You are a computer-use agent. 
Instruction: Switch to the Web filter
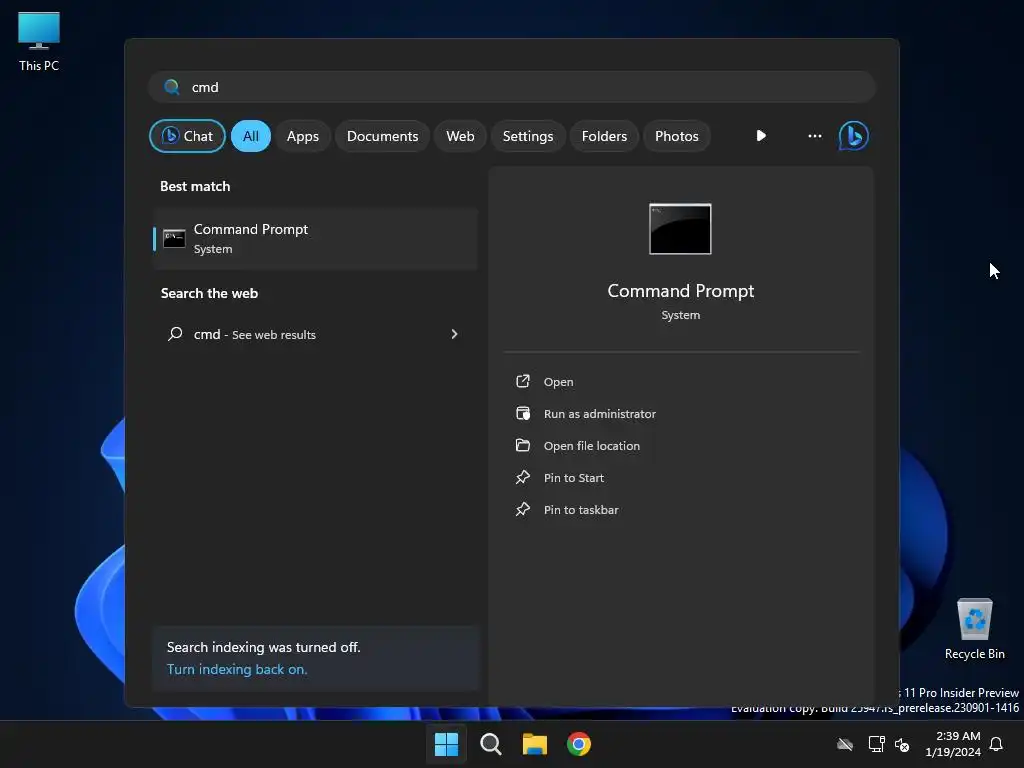click(x=460, y=136)
